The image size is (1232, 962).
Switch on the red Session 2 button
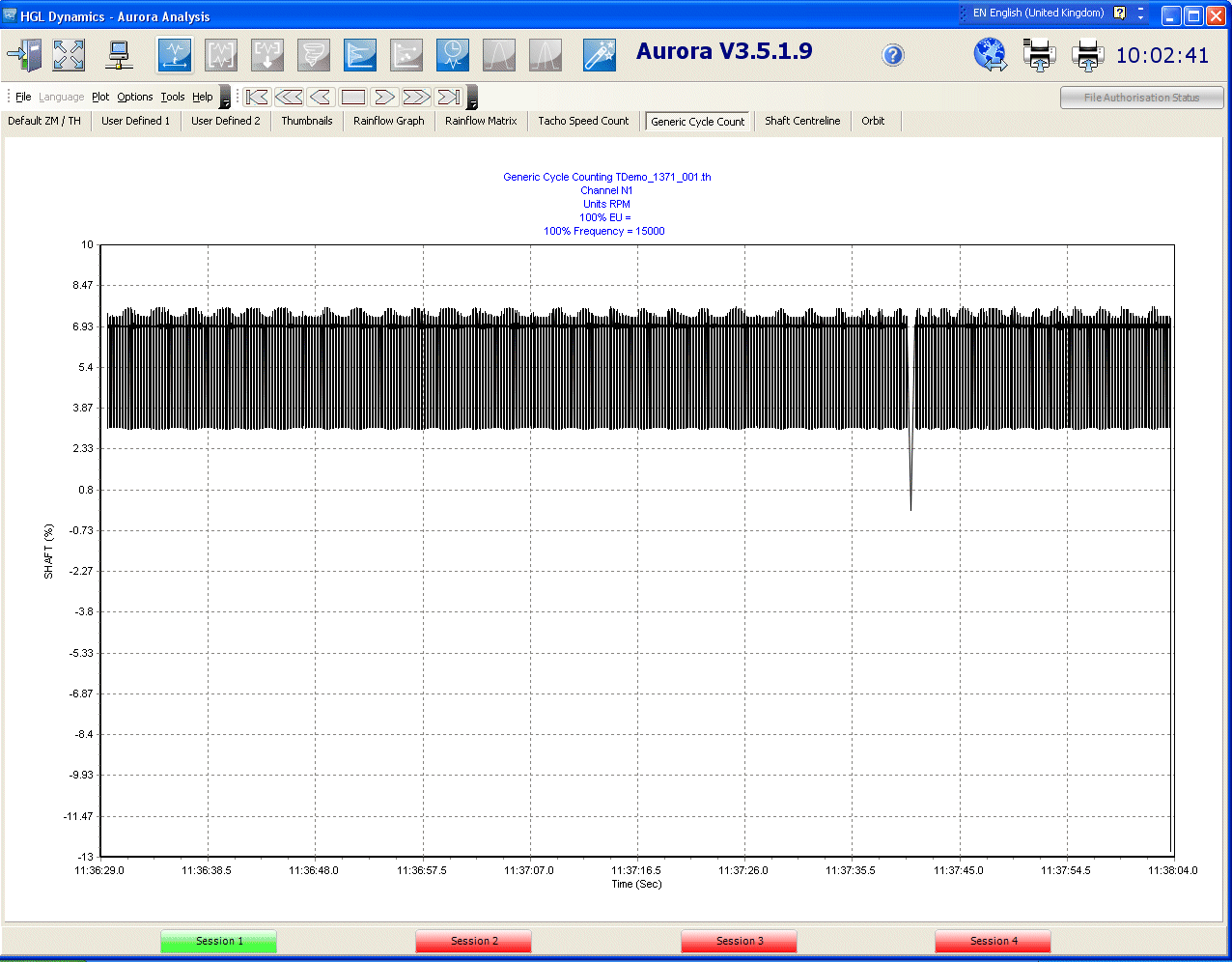pyautogui.click(x=473, y=941)
